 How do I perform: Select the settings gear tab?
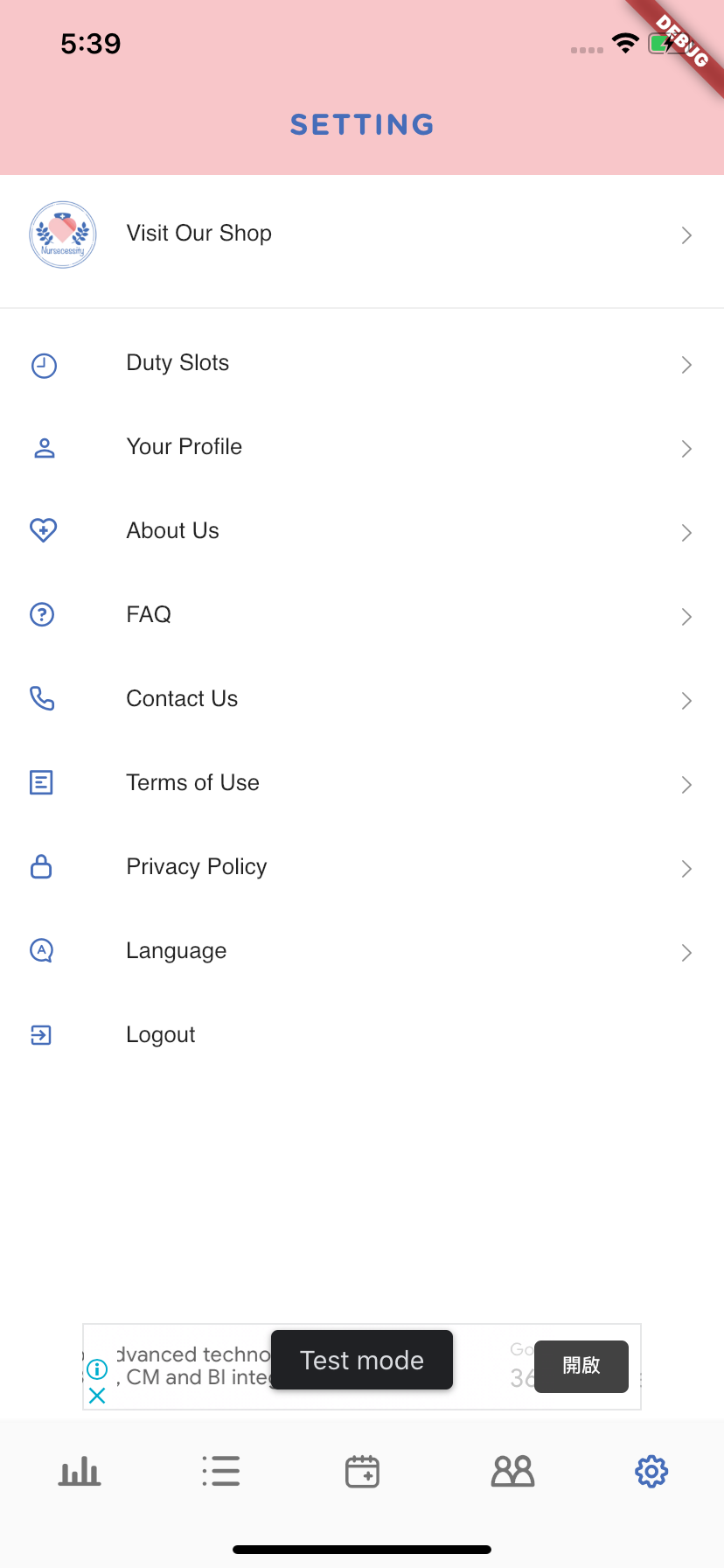(x=651, y=1472)
